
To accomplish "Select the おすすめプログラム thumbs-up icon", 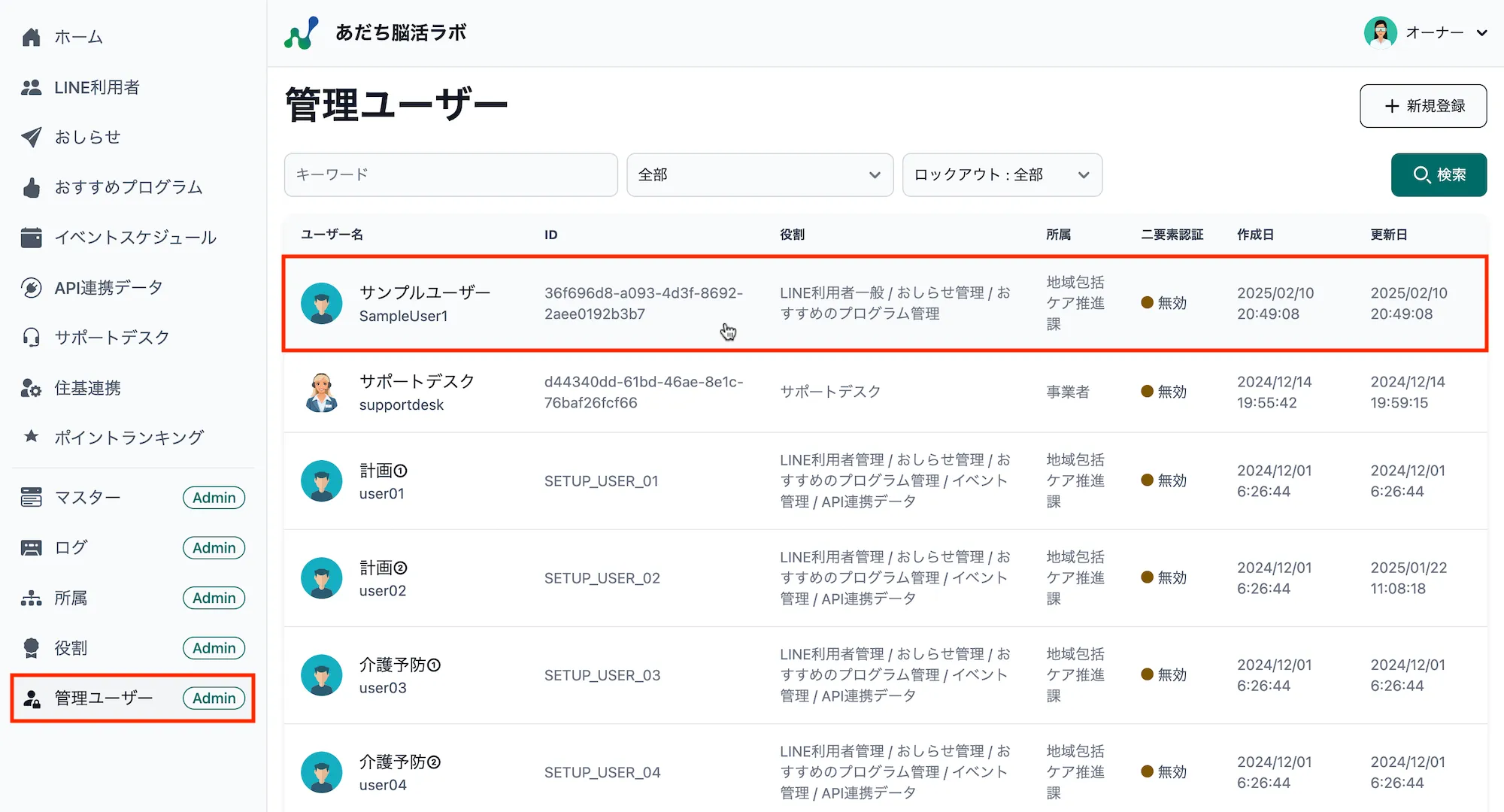I will [x=31, y=187].
